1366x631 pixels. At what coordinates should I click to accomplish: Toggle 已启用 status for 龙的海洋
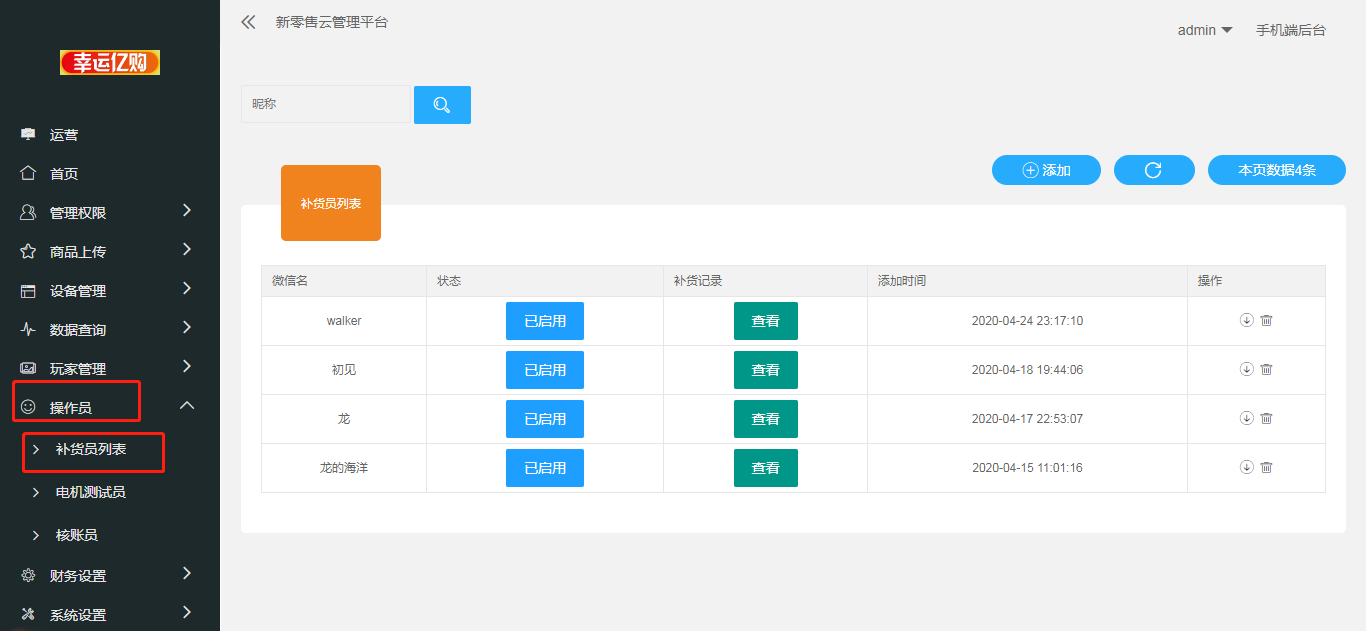coord(545,468)
